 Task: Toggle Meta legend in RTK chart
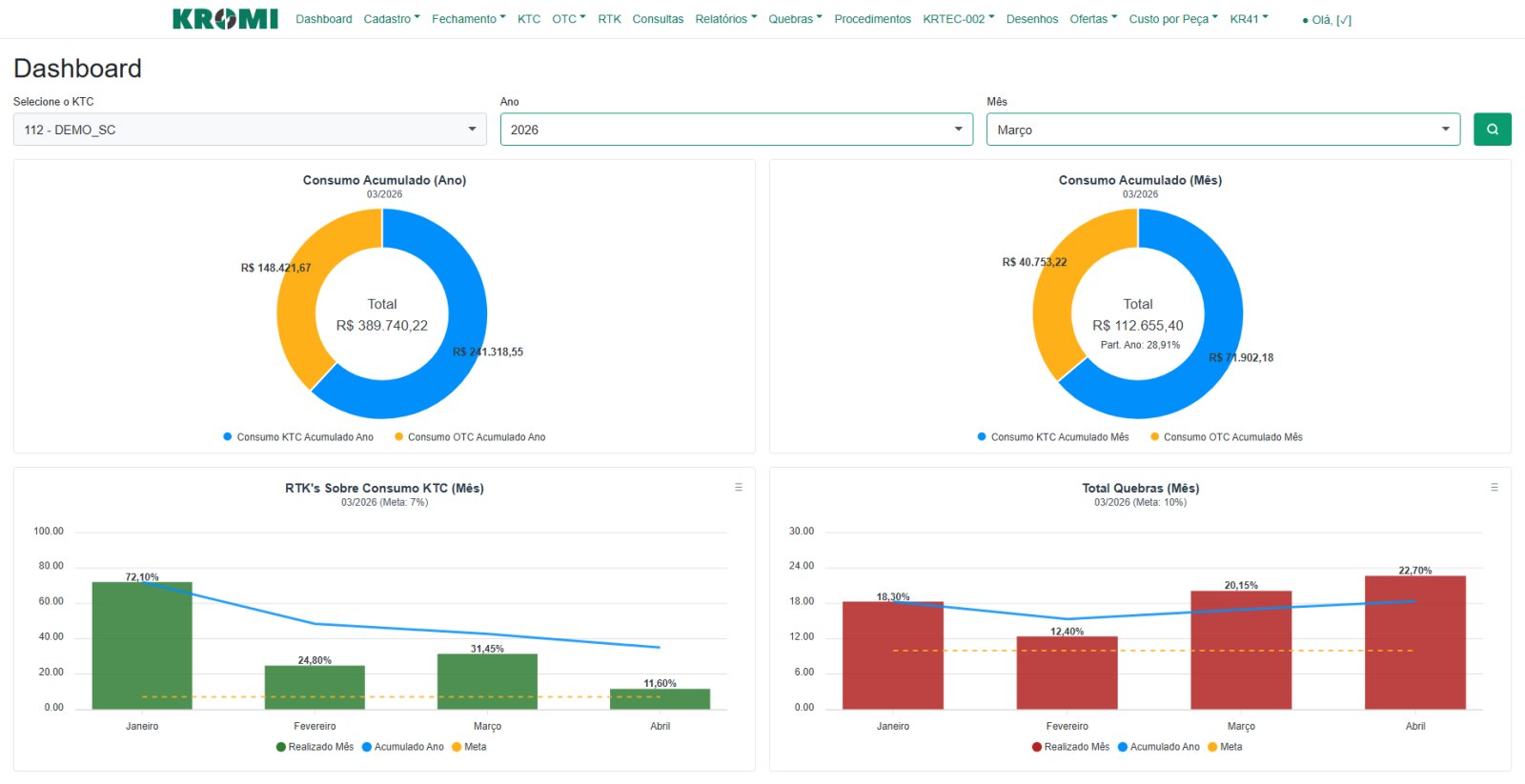469,747
